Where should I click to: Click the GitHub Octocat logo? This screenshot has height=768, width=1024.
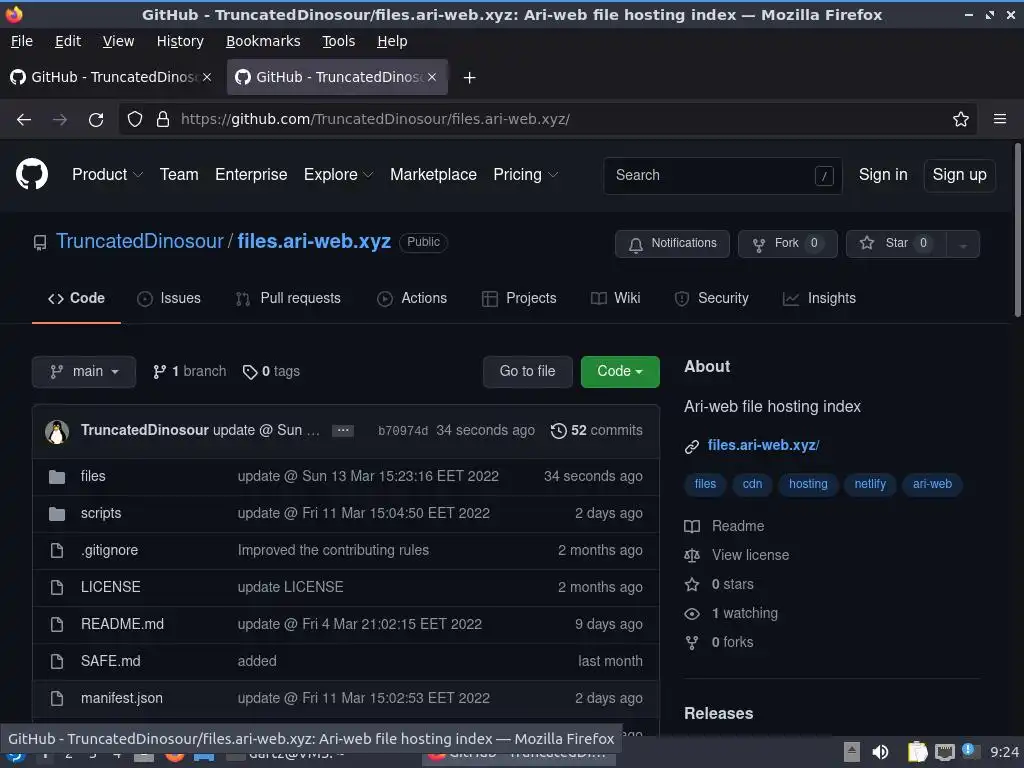32,174
